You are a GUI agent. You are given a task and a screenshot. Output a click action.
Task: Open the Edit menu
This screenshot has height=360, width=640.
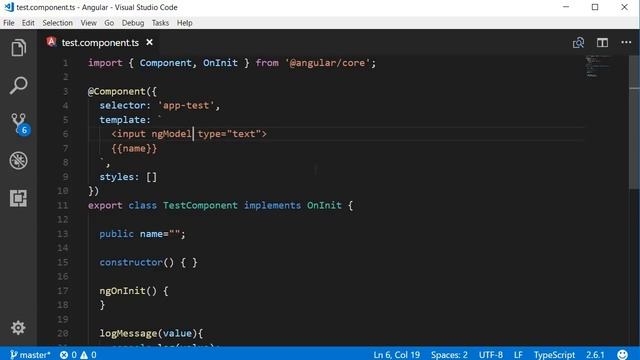click(x=28, y=23)
